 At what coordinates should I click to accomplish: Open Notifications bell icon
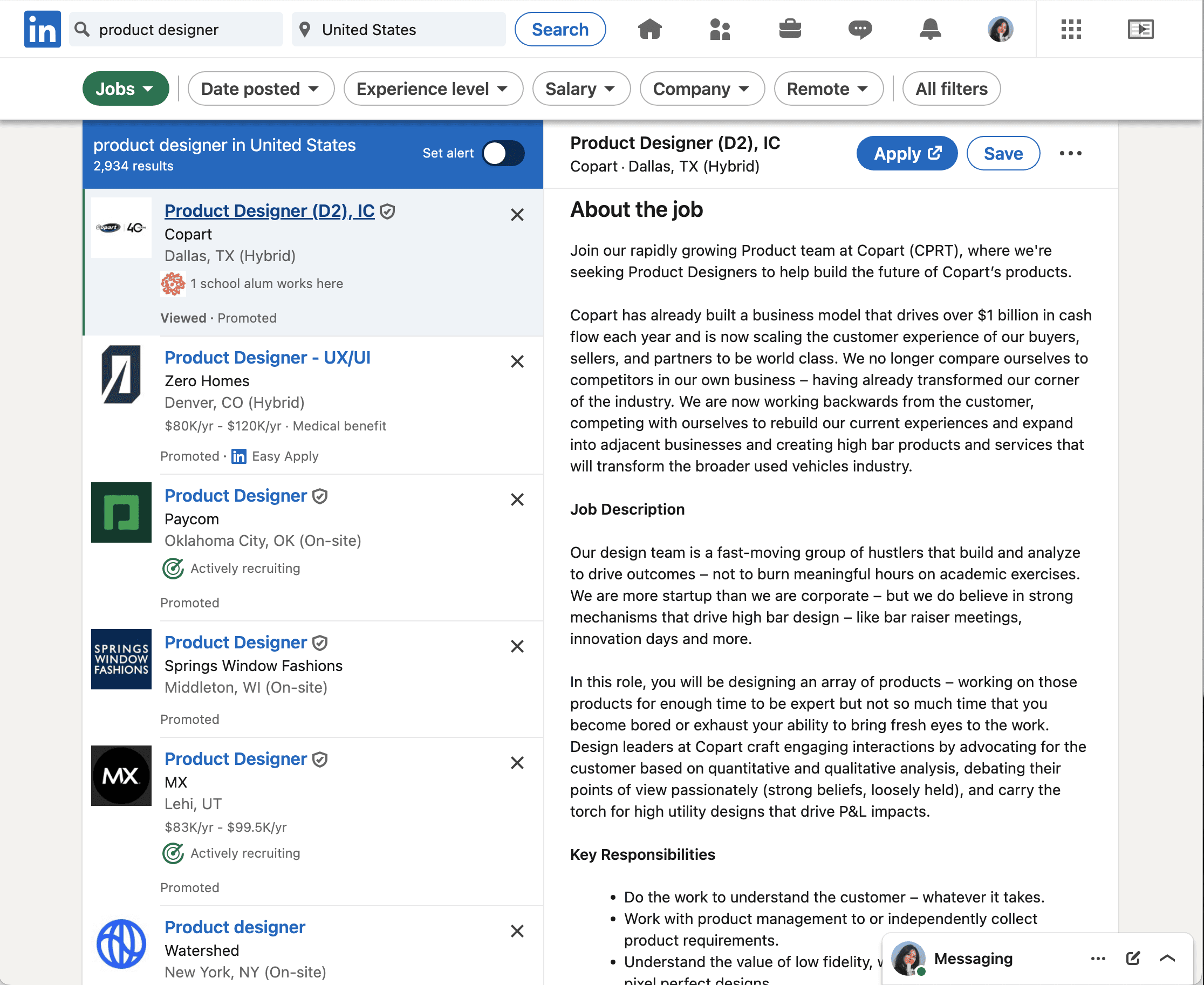(x=930, y=29)
